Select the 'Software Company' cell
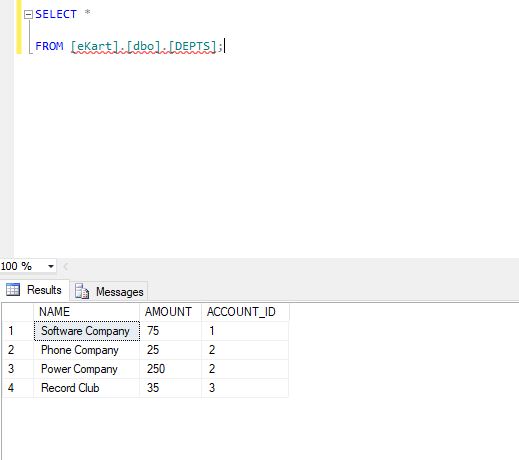This screenshot has height=460, width=519. click(87, 331)
